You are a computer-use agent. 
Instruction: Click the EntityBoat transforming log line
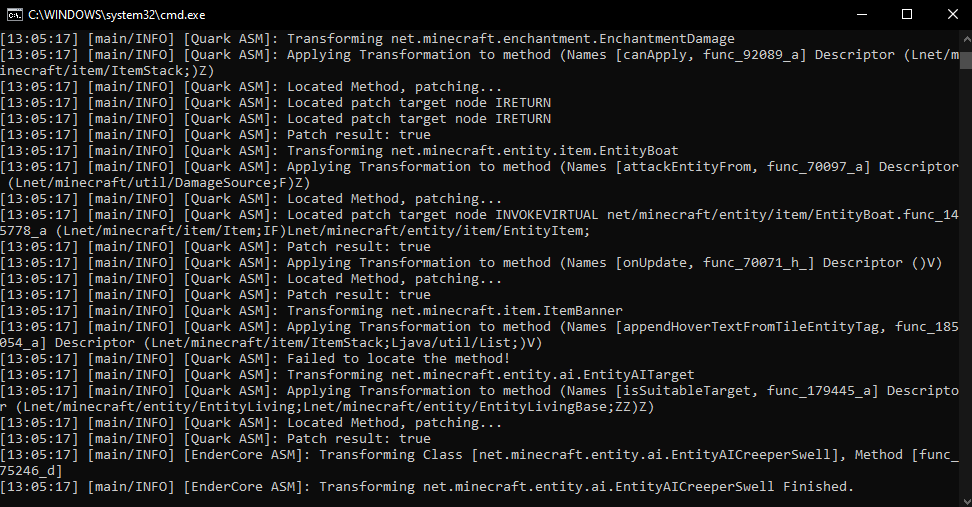coord(339,151)
